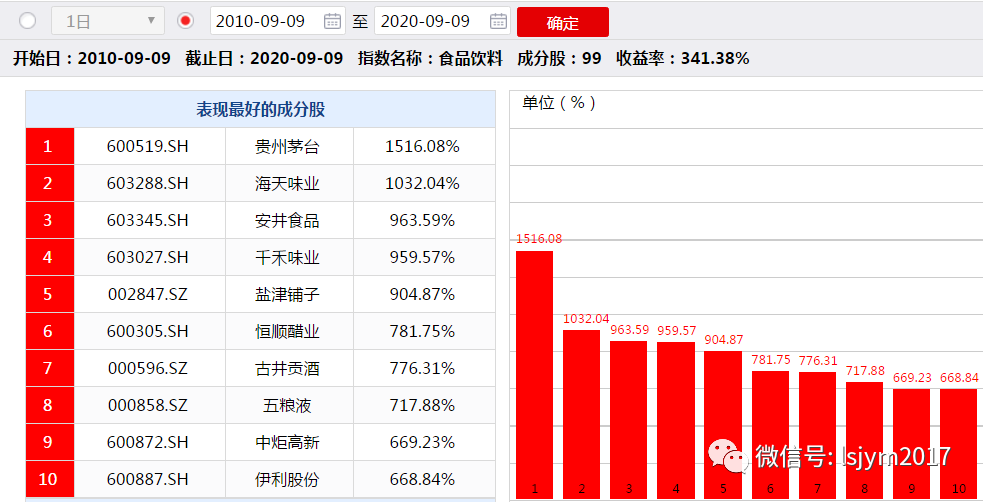This screenshot has width=983, height=502.
Task: Click chart bar 1 labeled 1516.08
Action: point(535,375)
